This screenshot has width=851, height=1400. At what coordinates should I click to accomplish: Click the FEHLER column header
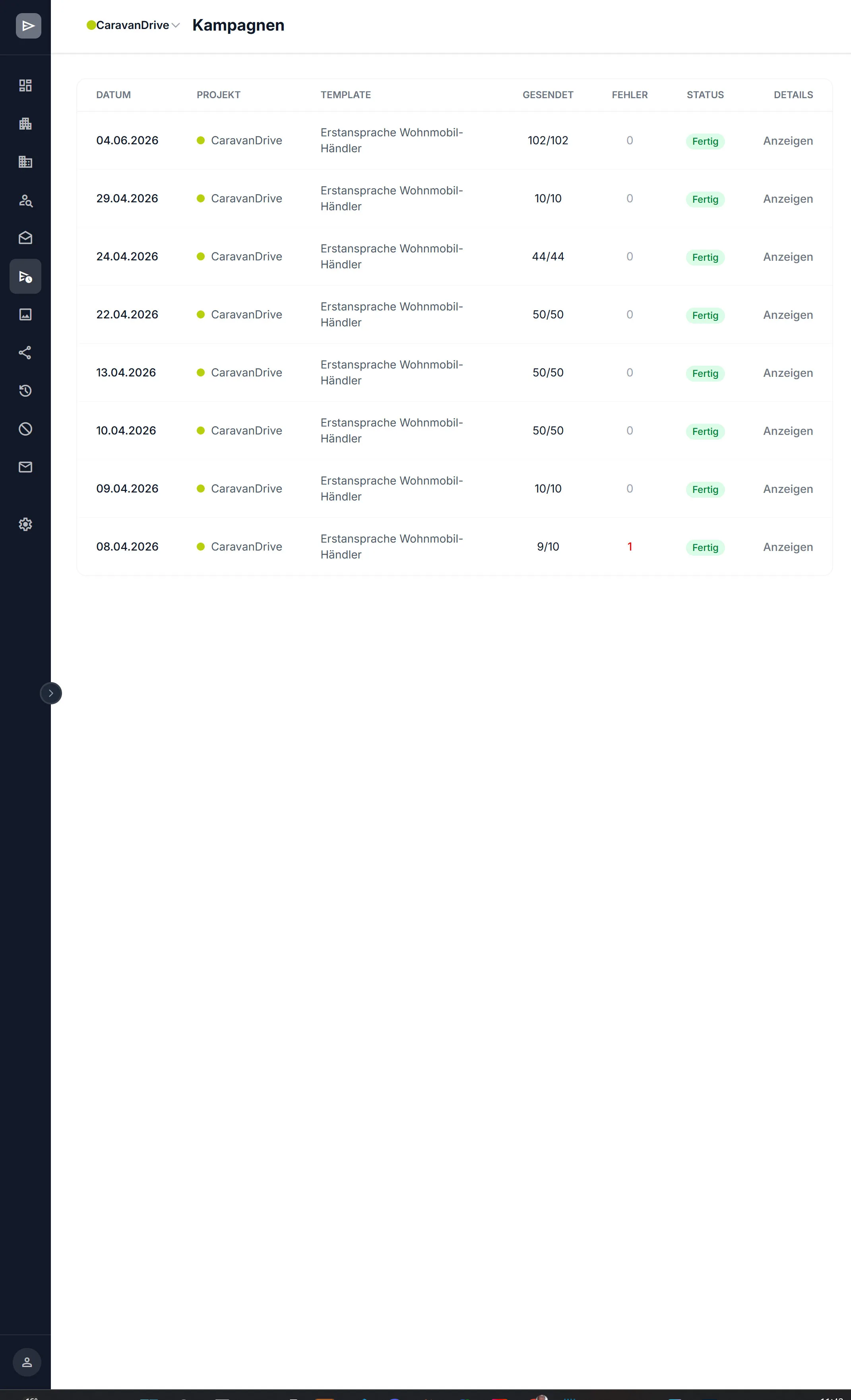click(x=630, y=95)
